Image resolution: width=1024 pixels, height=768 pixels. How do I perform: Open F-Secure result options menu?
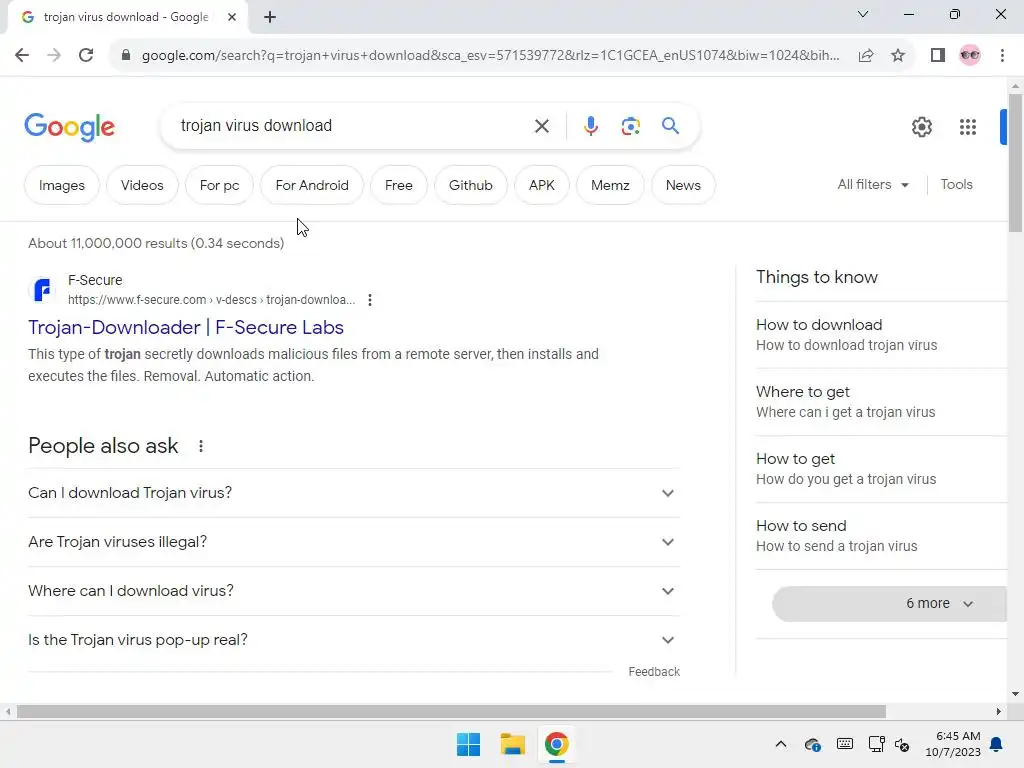coord(370,300)
